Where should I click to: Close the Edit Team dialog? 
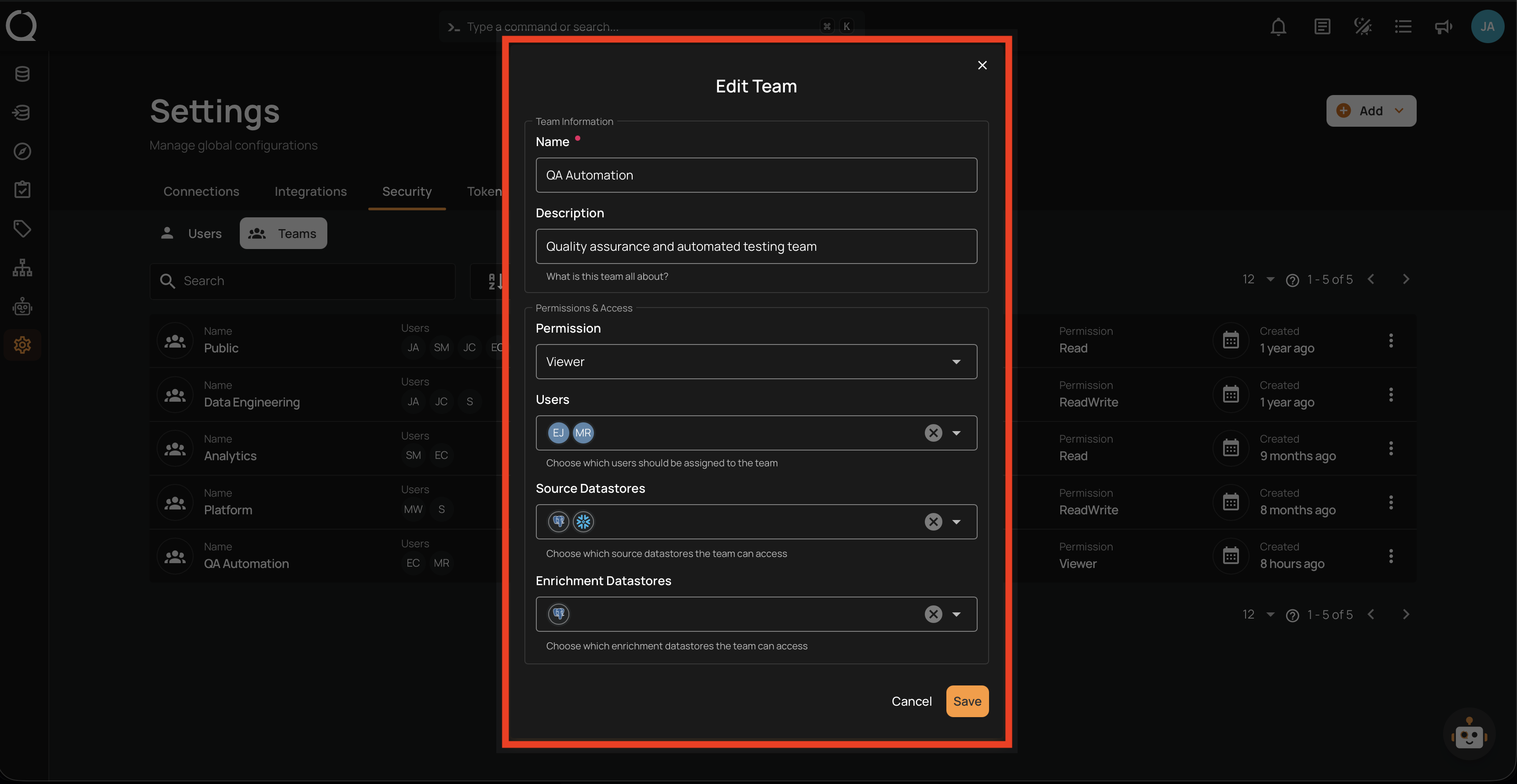982,66
